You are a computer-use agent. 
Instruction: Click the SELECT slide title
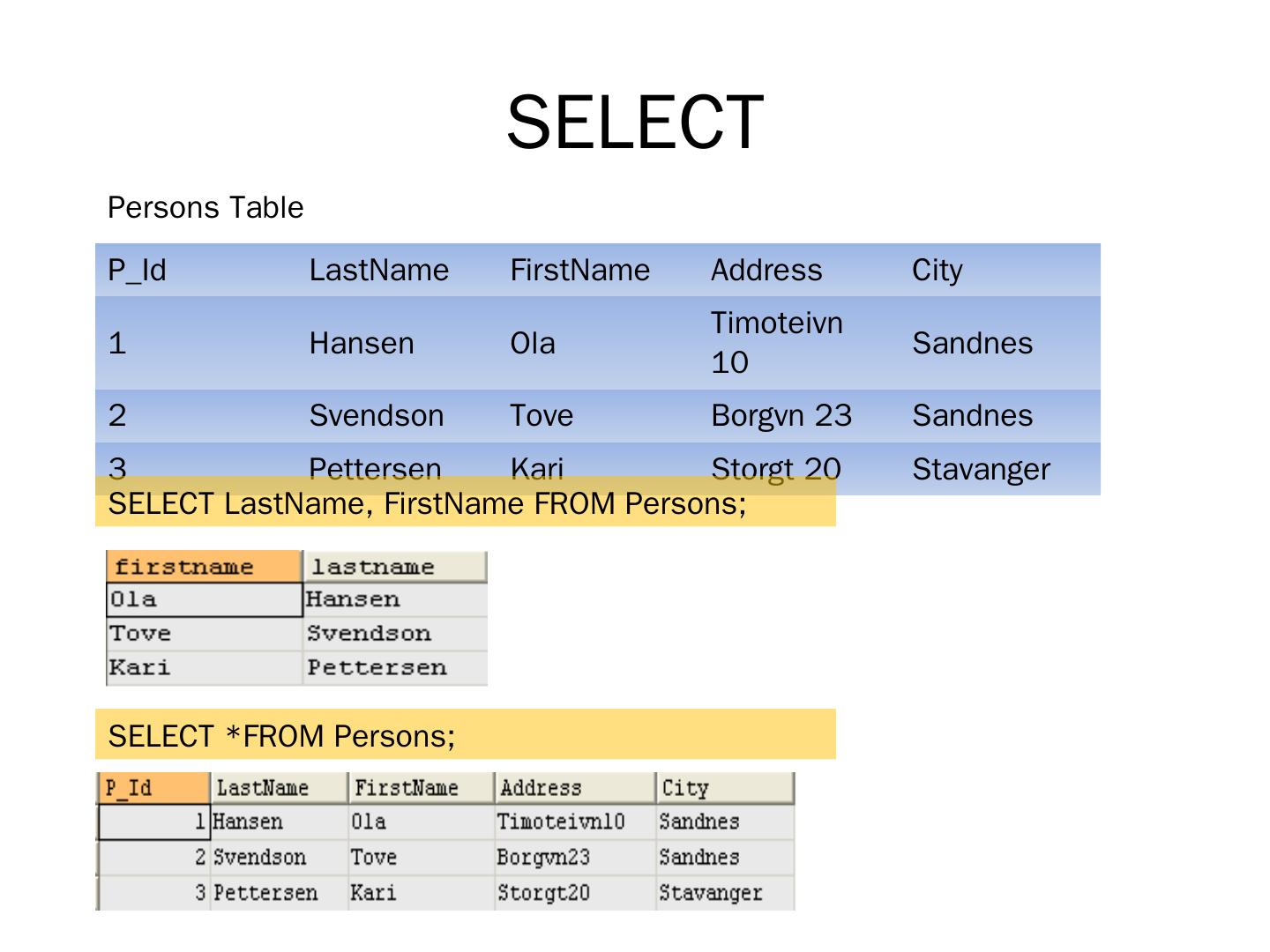tap(635, 122)
